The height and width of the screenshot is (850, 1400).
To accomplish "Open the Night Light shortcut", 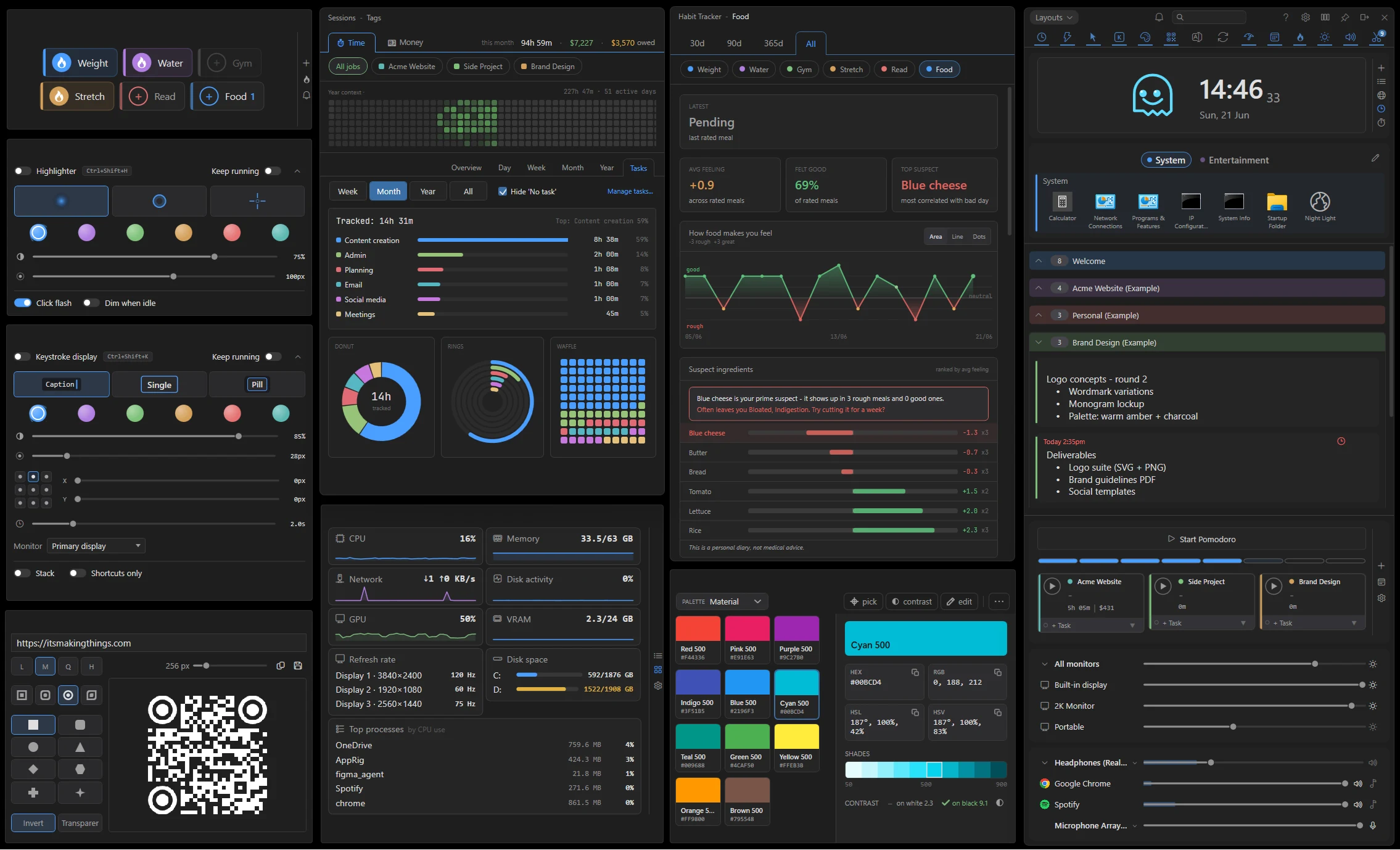I will click(x=1320, y=205).
